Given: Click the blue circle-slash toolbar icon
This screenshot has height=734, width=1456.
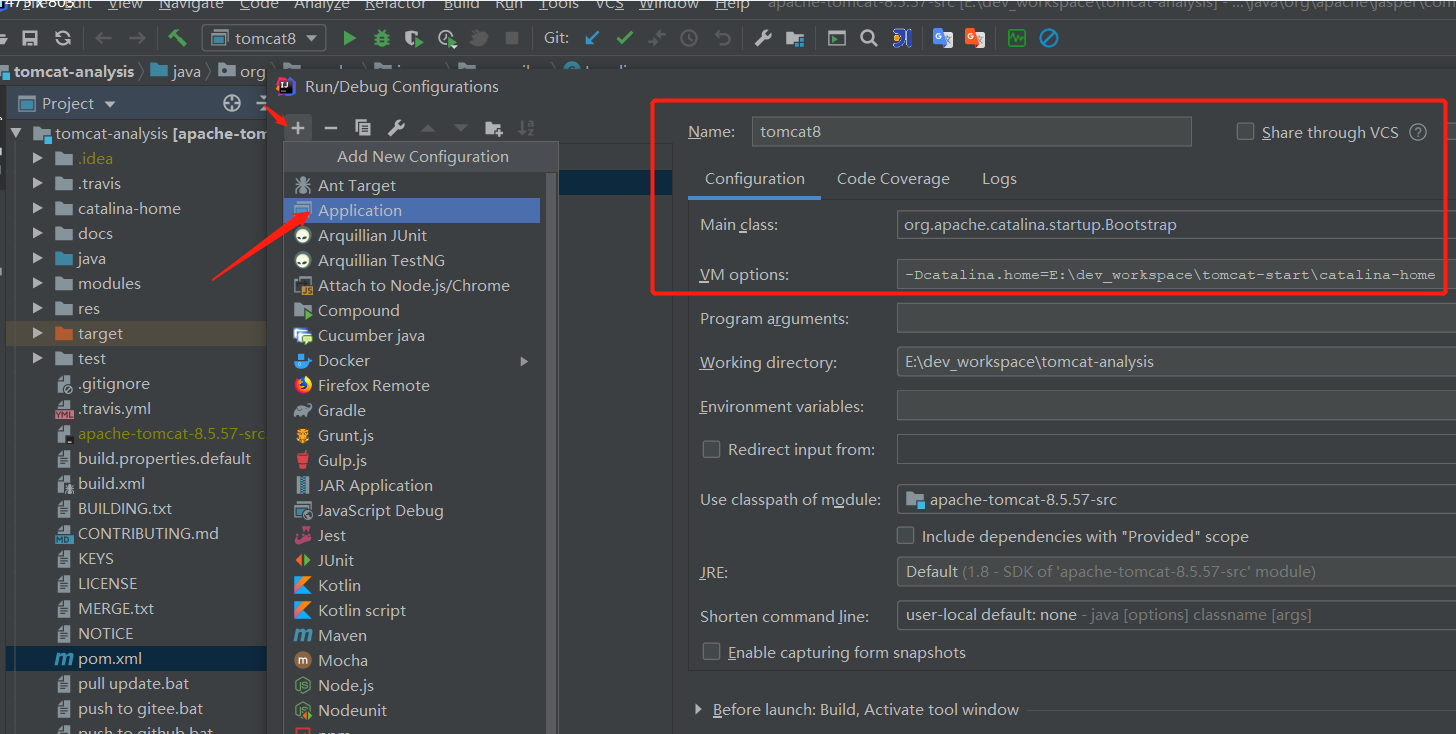Looking at the screenshot, I should pos(1049,39).
